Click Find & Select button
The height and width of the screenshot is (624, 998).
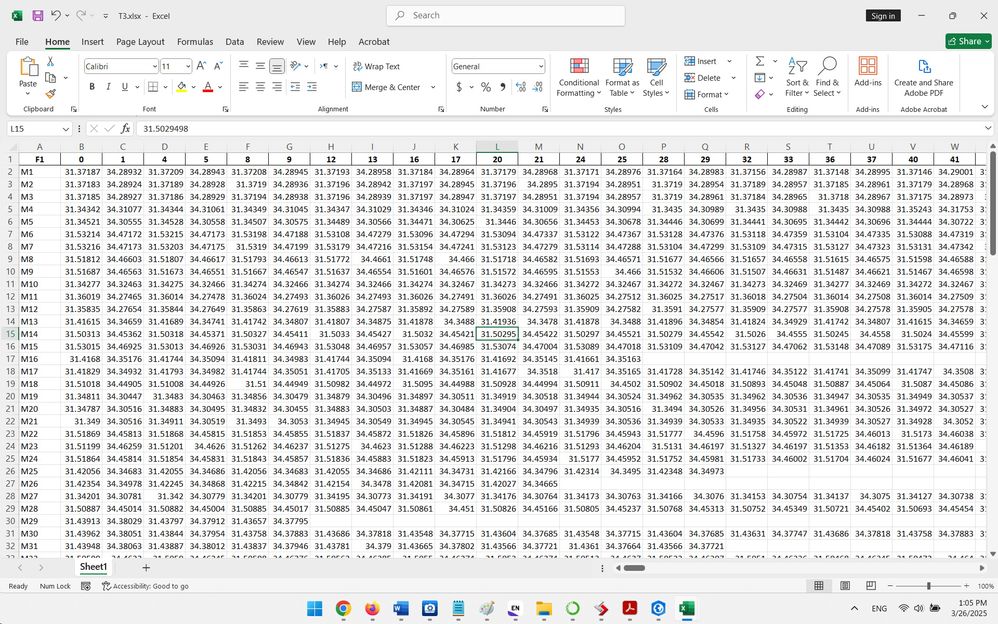pyautogui.click(x=827, y=77)
